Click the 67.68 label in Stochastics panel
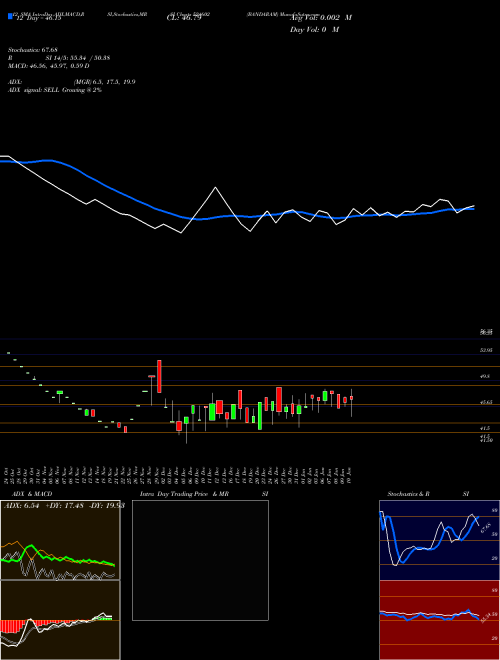 coord(486,527)
